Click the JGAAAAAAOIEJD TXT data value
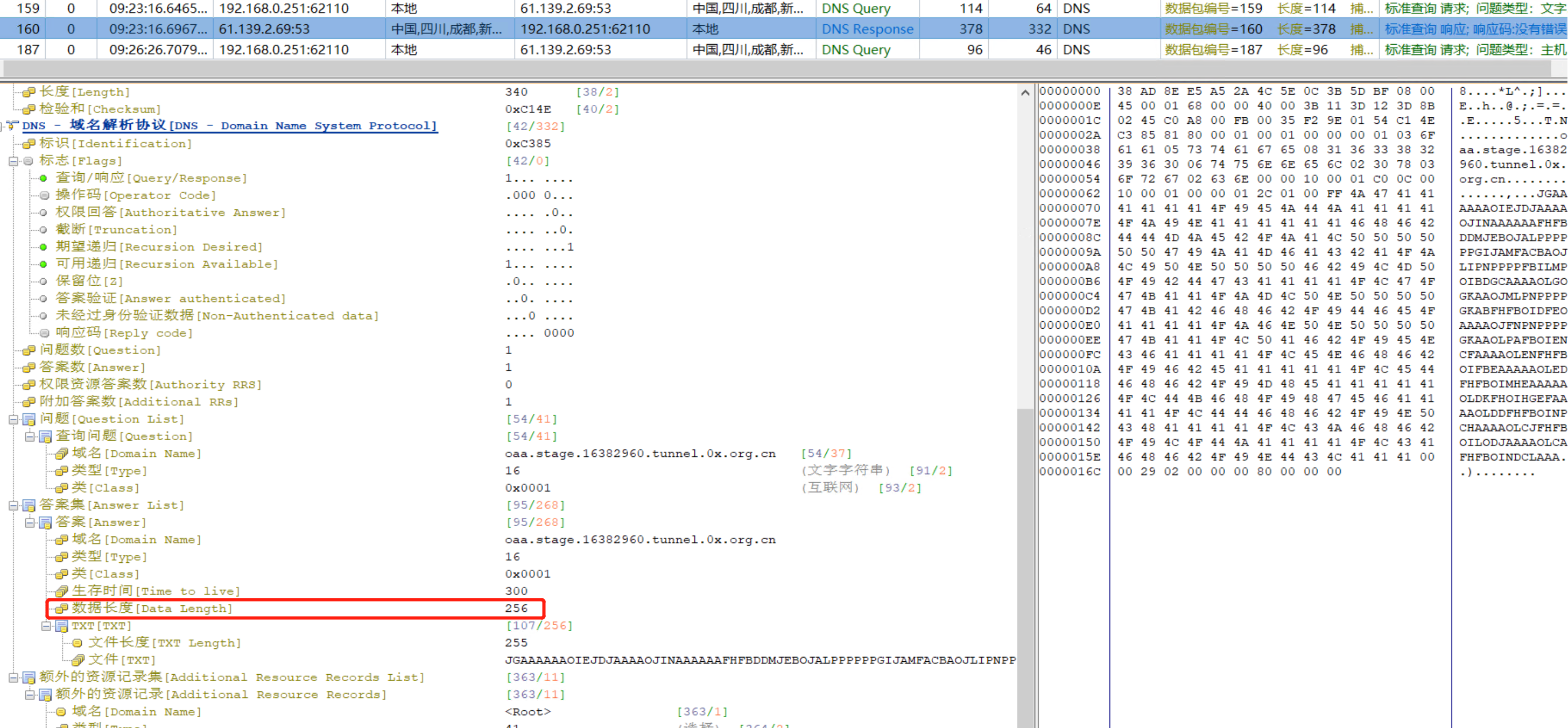Screen dimensions: 1568x728 point(760,660)
